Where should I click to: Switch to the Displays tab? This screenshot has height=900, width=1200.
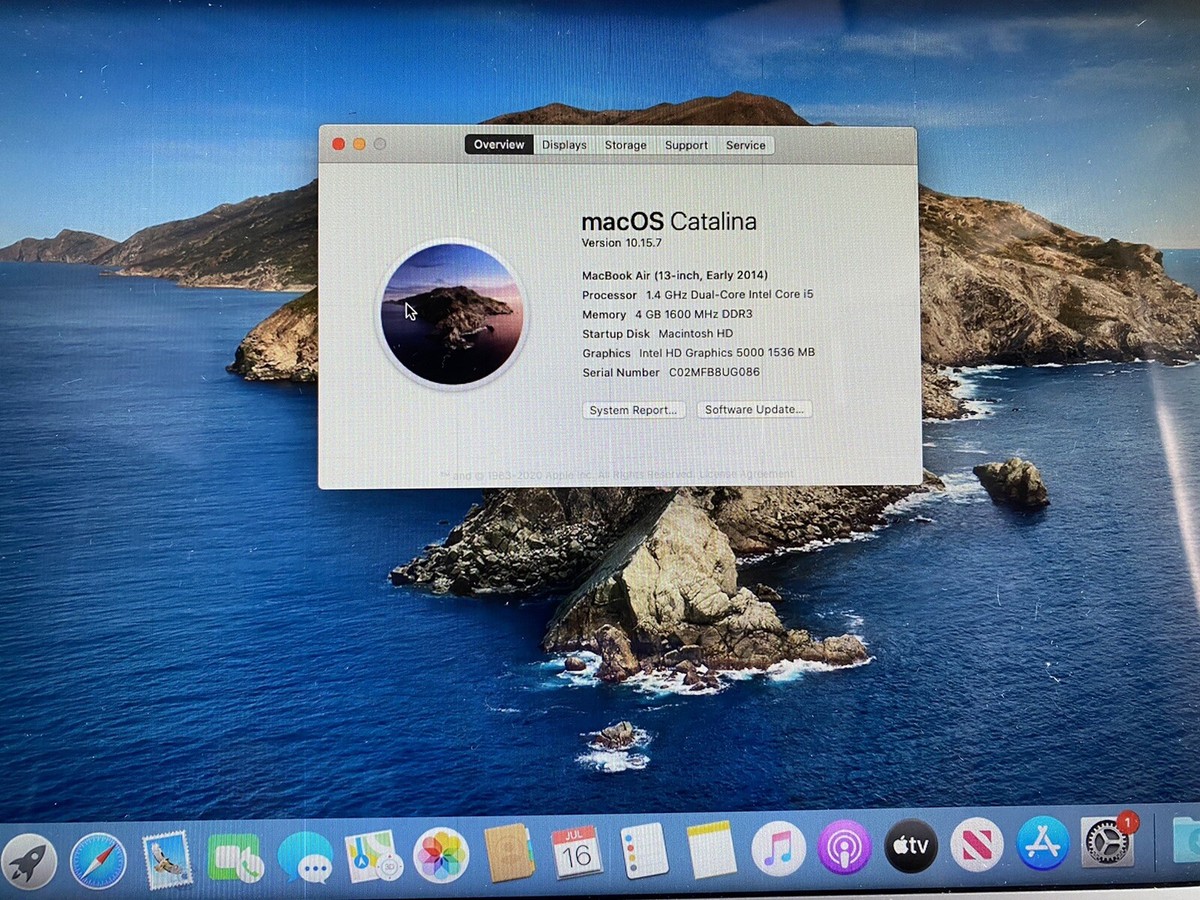point(564,145)
